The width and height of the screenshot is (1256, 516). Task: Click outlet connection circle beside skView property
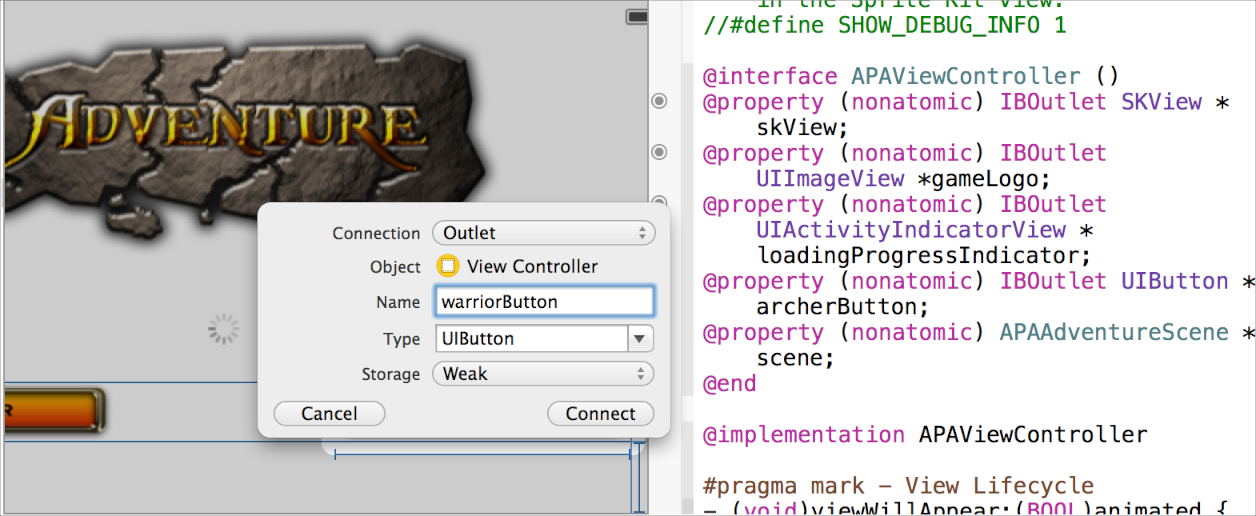[659, 100]
